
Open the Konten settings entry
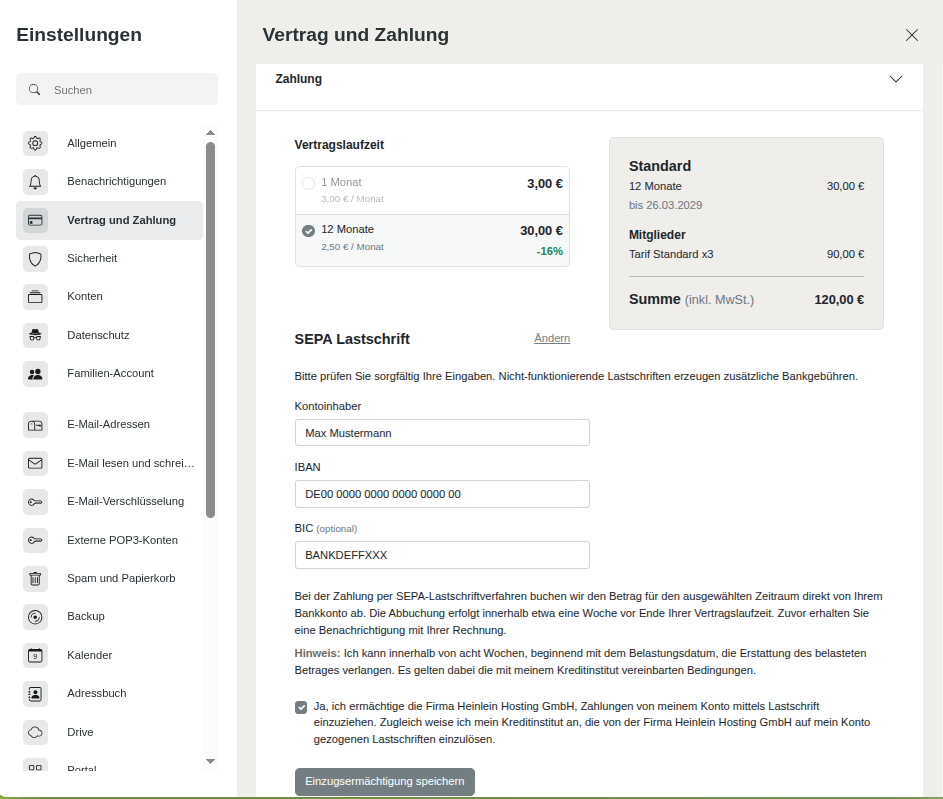pyautogui.click(x=85, y=297)
